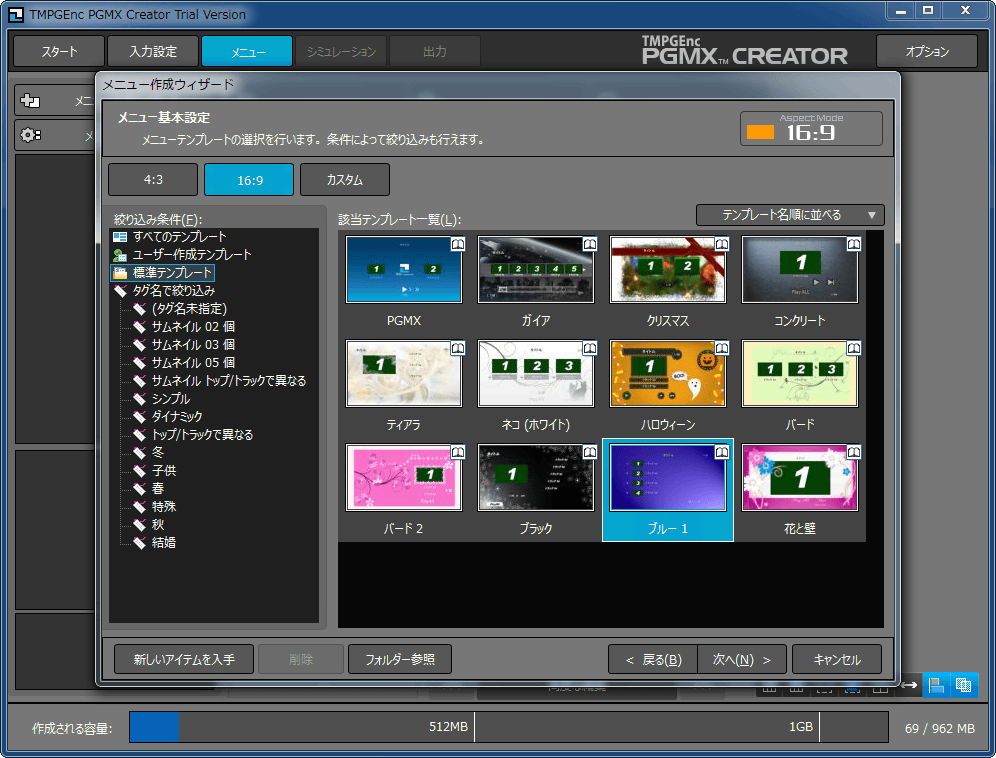Select the ハロウィーン template thumbnail
The image size is (996, 758).
(x=668, y=374)
